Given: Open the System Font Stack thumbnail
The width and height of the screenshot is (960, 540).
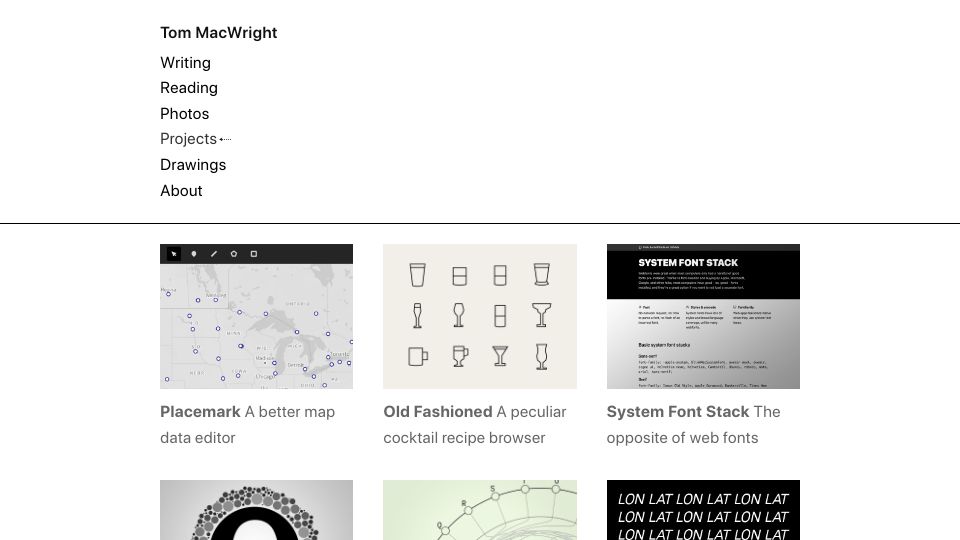Looking at the screenshot, I should (x=703, y=317).
